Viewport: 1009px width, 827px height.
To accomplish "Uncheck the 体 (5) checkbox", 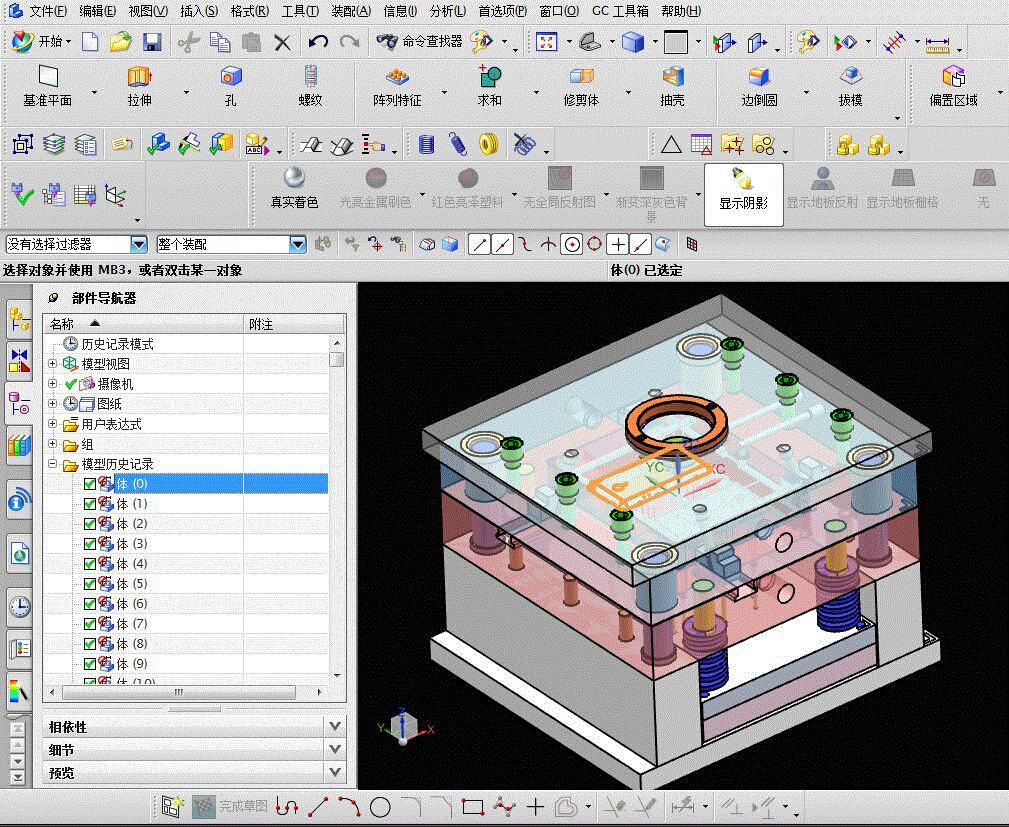I will coord(89,584).
